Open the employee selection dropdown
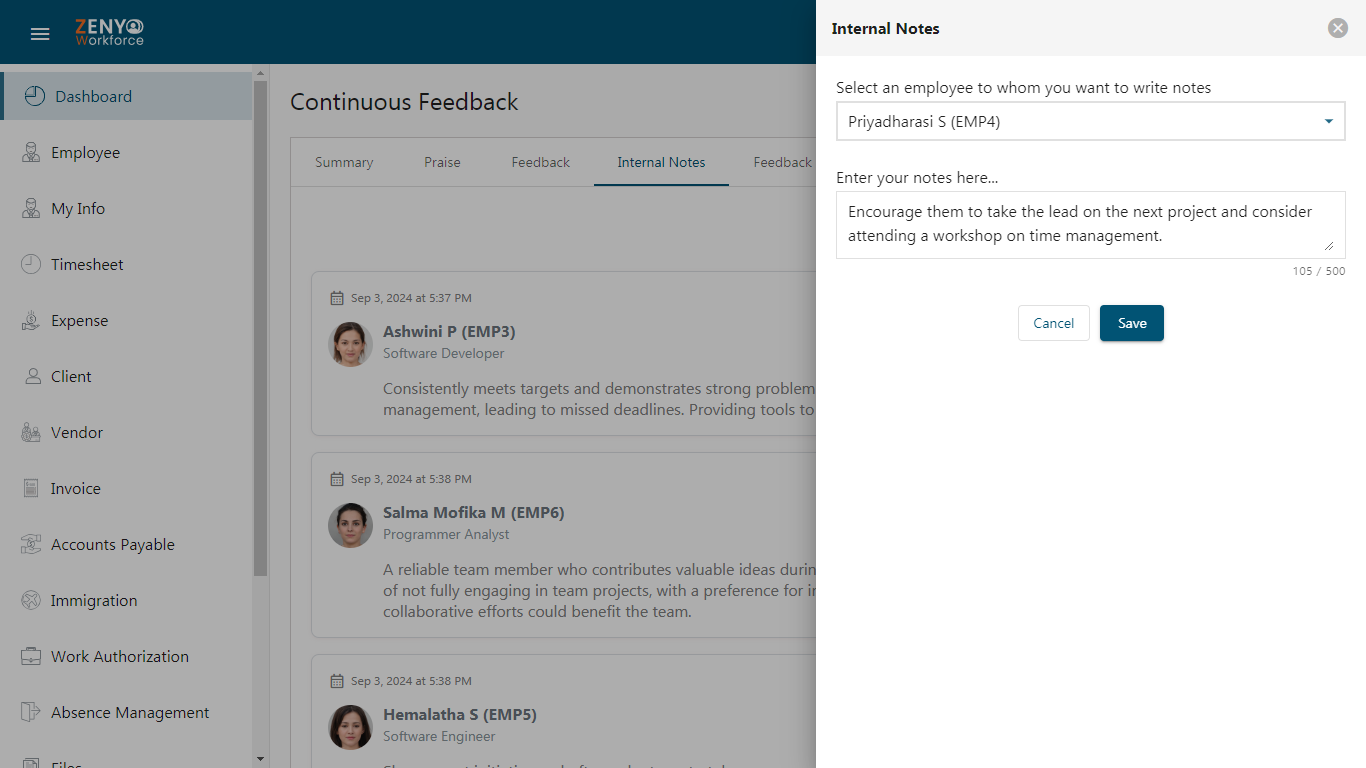Screen dimensions: 1366x768 click(x=1091, y=121)
